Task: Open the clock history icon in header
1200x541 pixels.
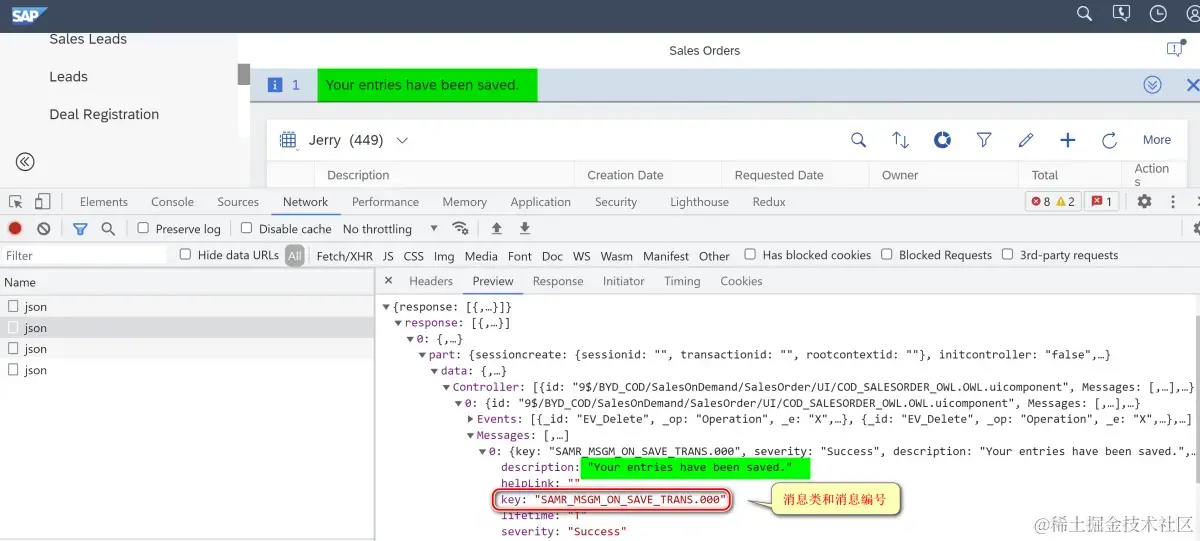Action: tap(1158, 14)
